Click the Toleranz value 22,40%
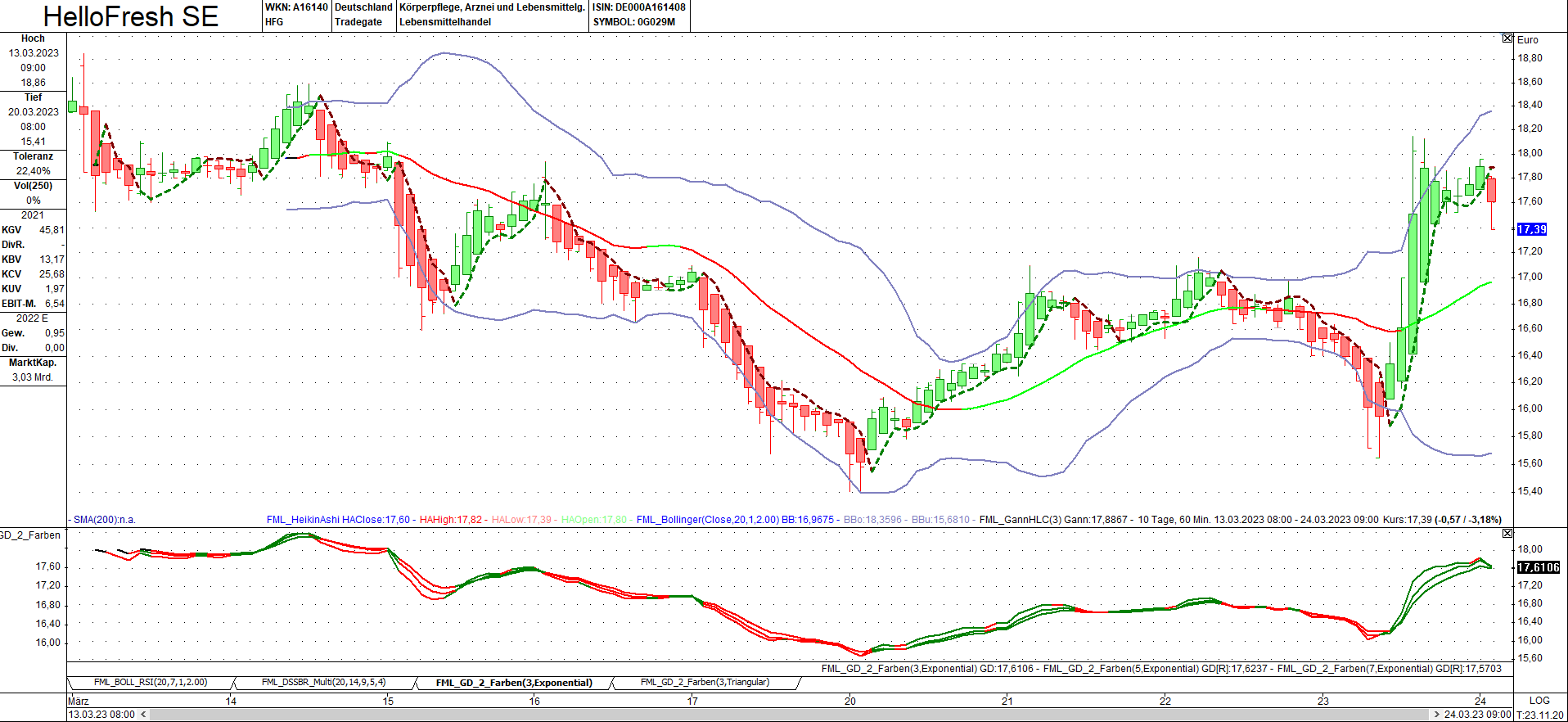The height and width of the screenshot is (722, 1568). point(34,171)
